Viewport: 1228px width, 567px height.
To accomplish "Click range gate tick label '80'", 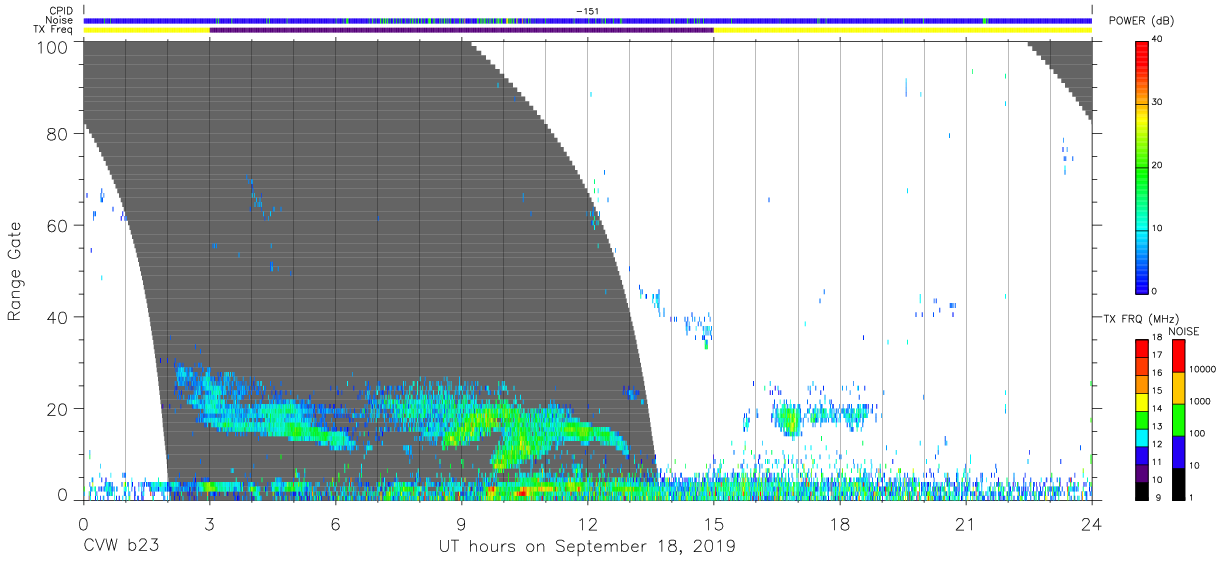I will 58,133.
